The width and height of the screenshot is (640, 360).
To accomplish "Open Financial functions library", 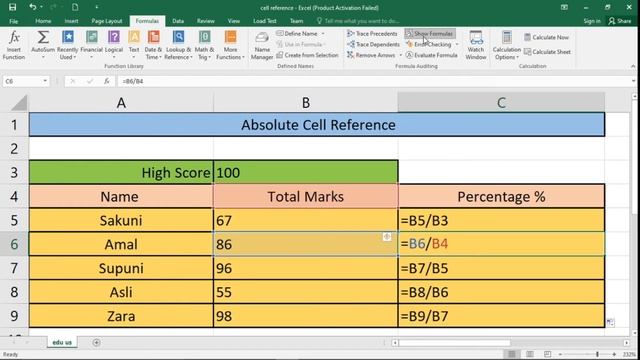I will tap(91, 45).
